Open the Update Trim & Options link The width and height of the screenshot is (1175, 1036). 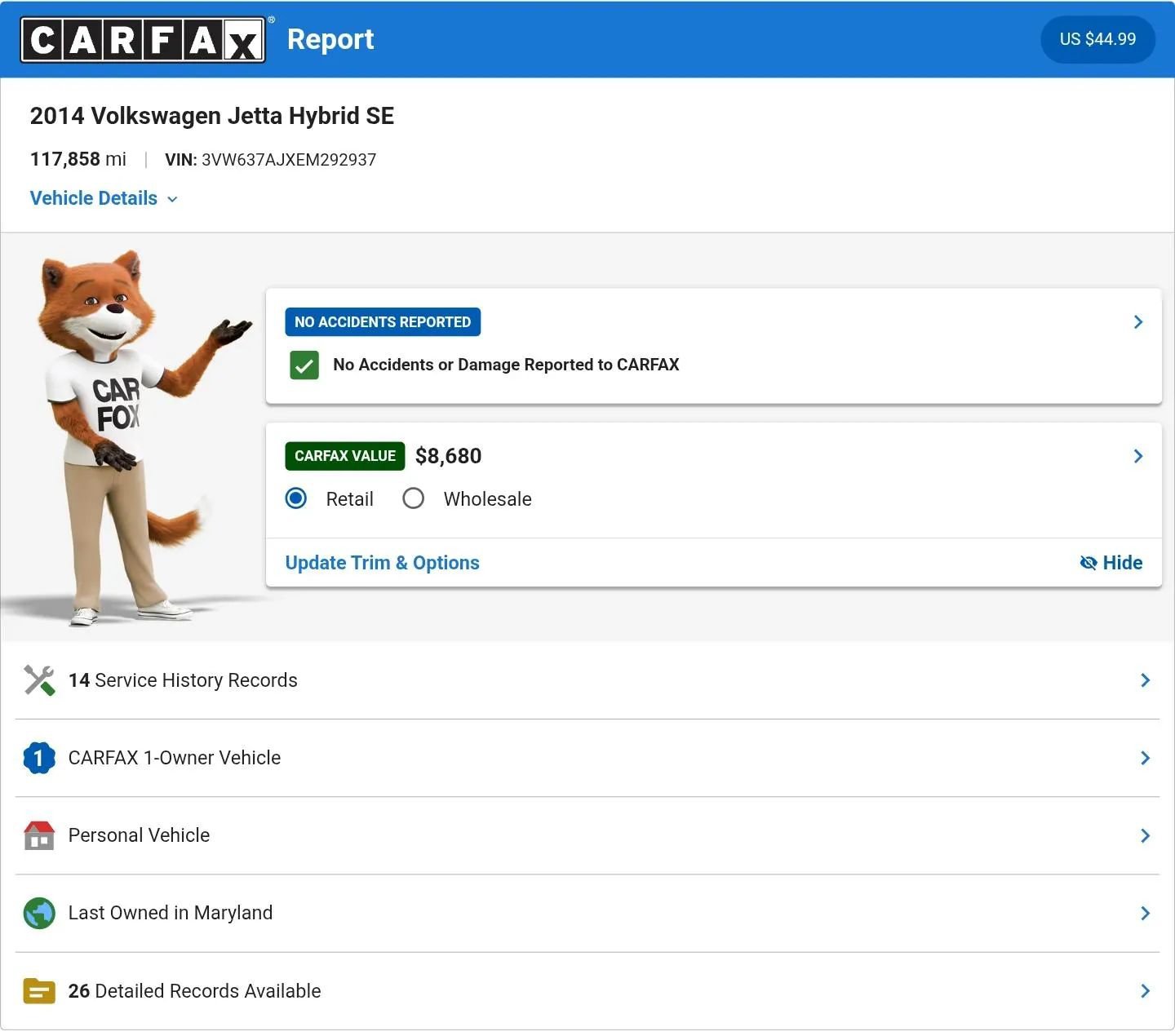click(x=382, y=563)
